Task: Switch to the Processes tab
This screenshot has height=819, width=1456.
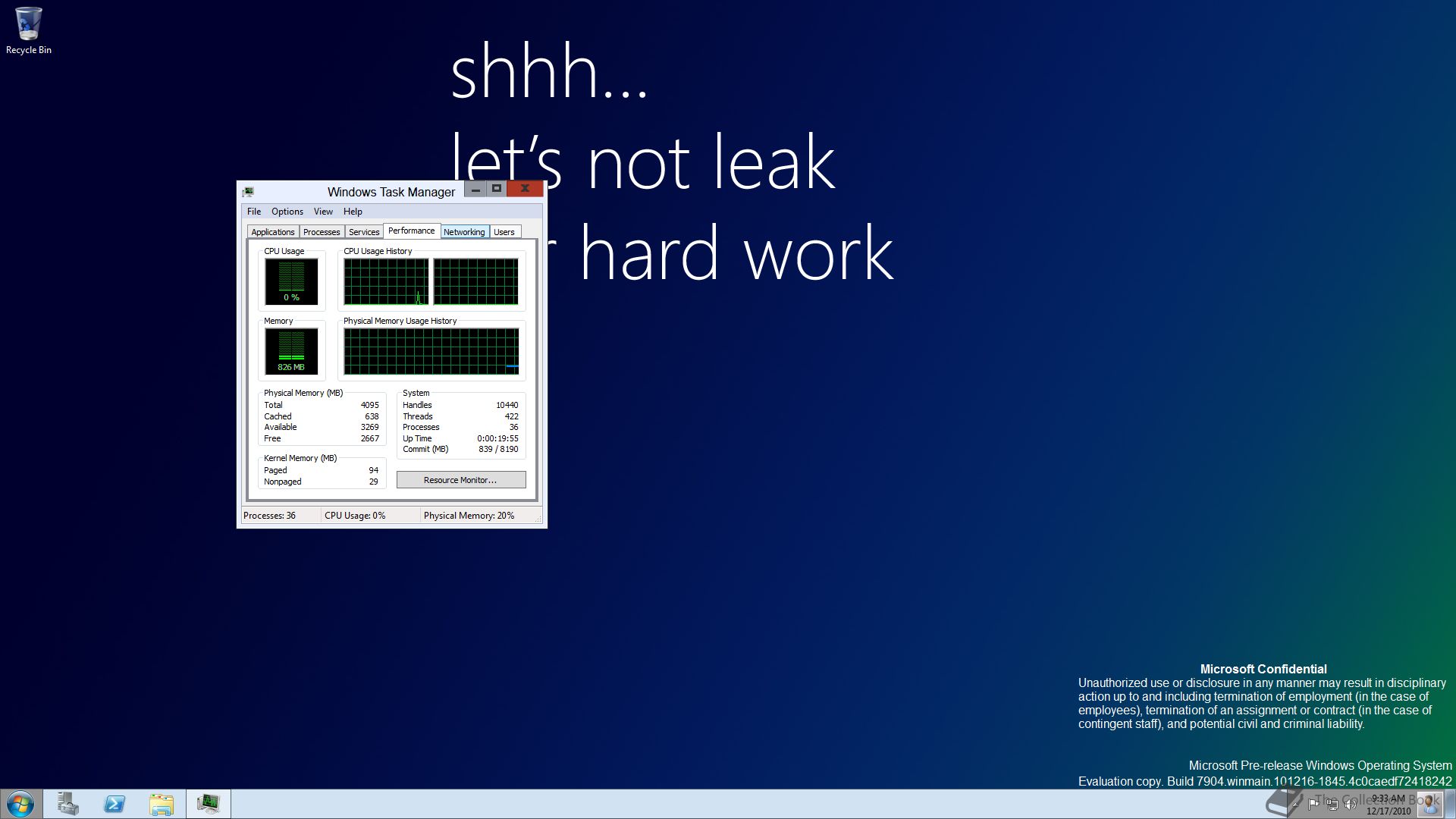Action: [x=322, y=232]
